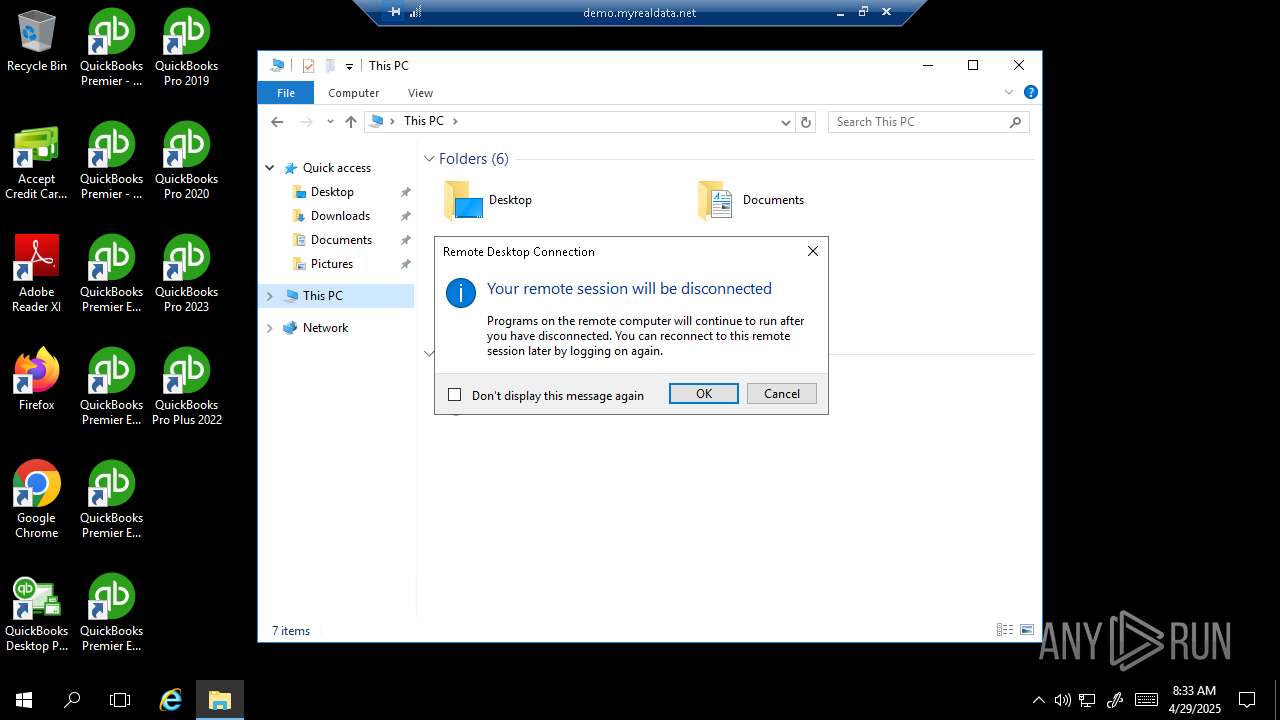Image resolution: width=1280 pixels, height=720 pixels.
Task: Open QuickBooks Pro Plus 2022 shortcut
Action: coord(186,387)
